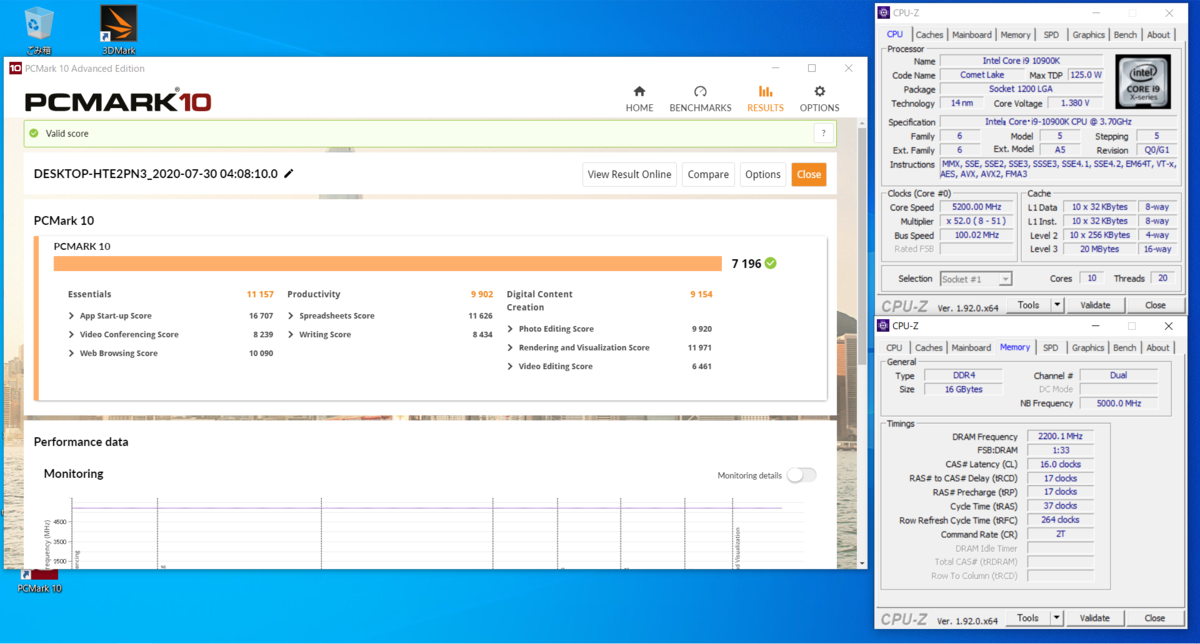Click the help question mark beside Valid score

click(824, 133)
